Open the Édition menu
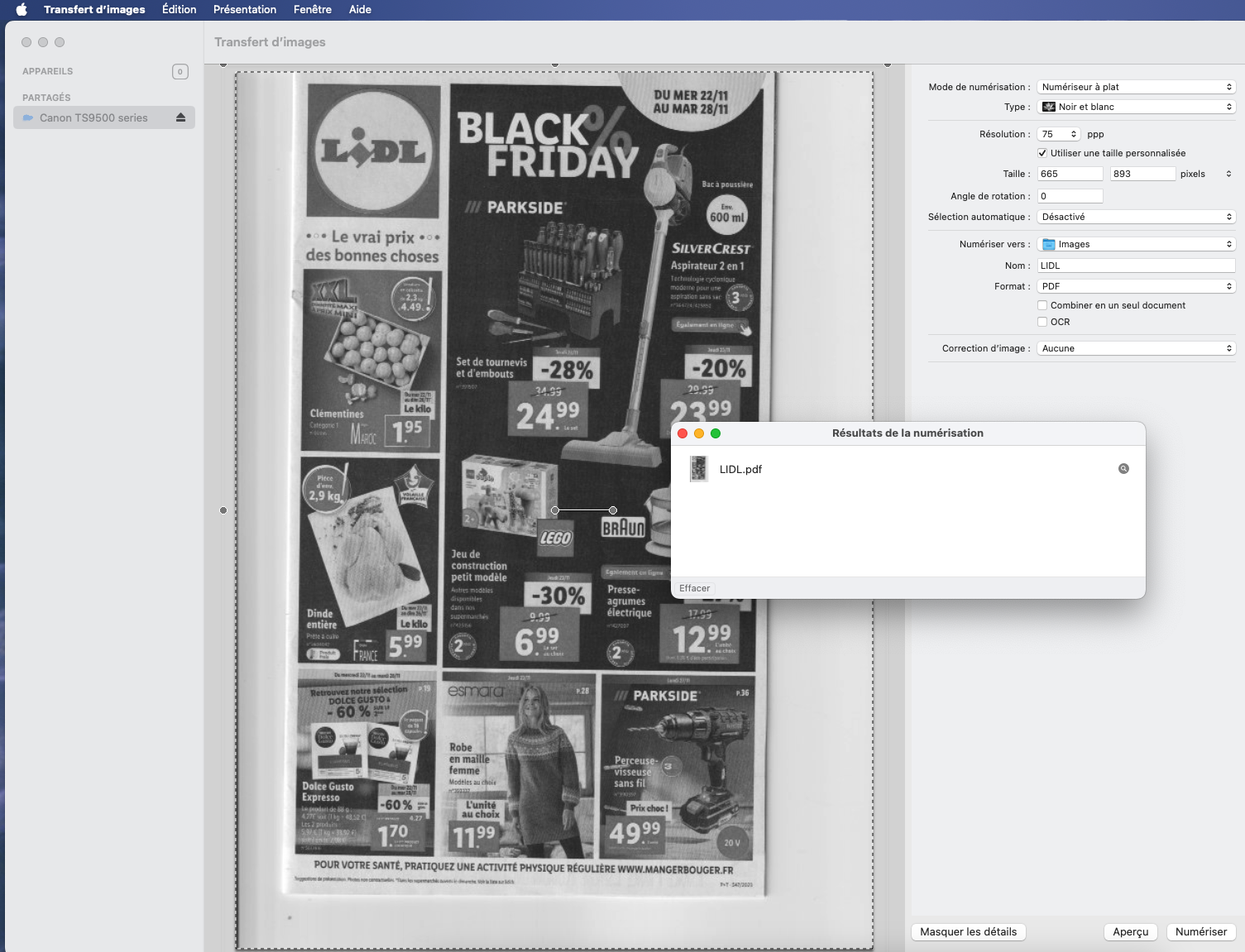The width and height of the screenshot is (1245, 952). click(x=180, y=10)
